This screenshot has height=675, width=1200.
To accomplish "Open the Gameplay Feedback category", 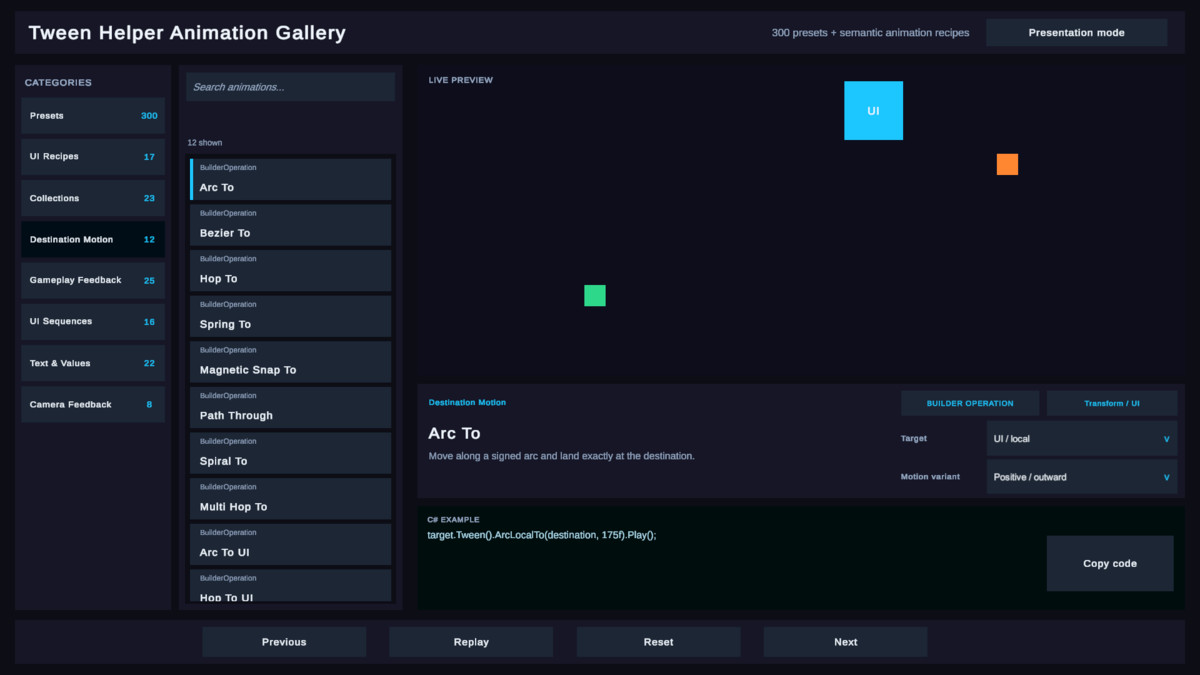I will coord(93,281).
